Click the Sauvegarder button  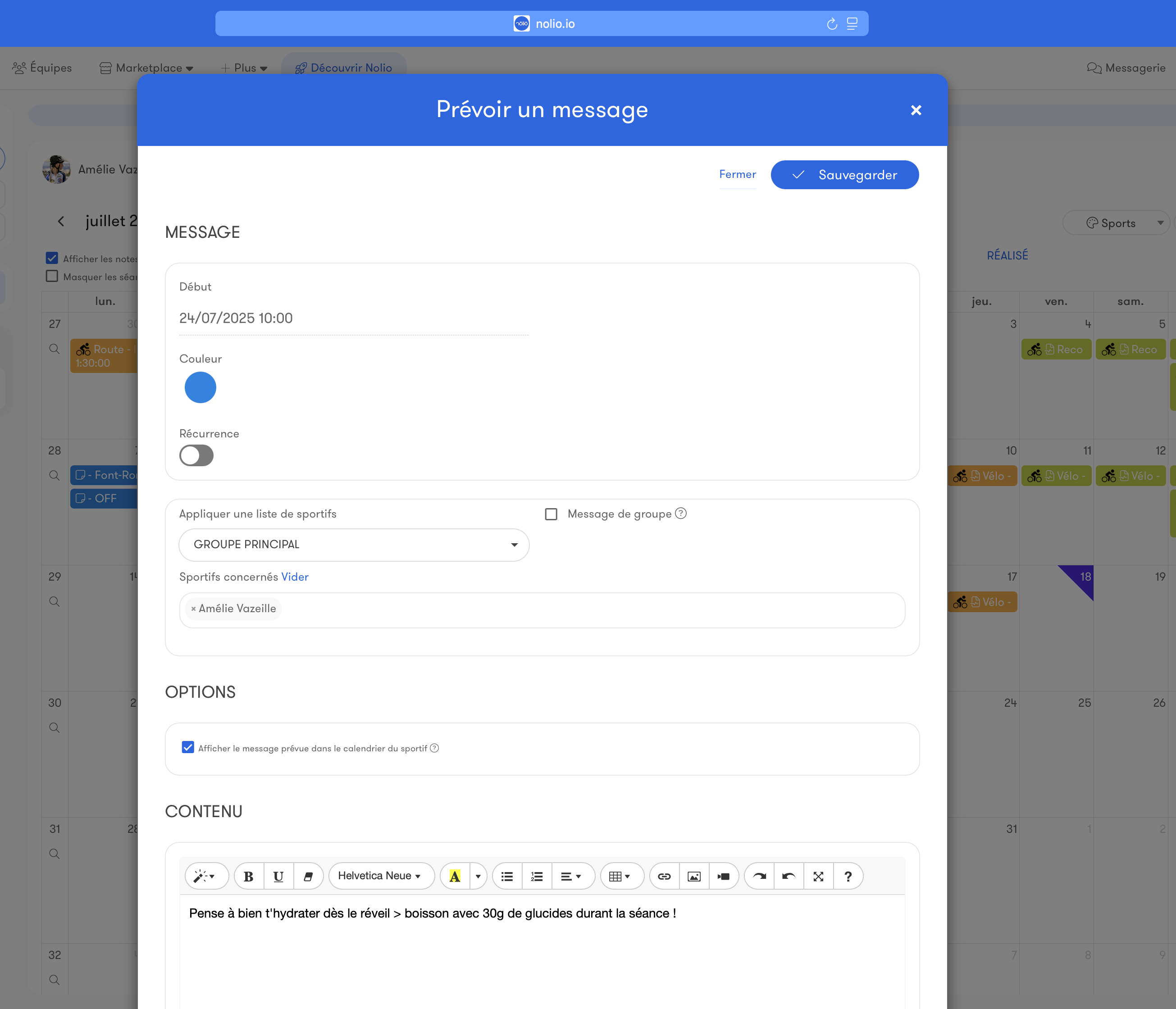coord(844,175)
